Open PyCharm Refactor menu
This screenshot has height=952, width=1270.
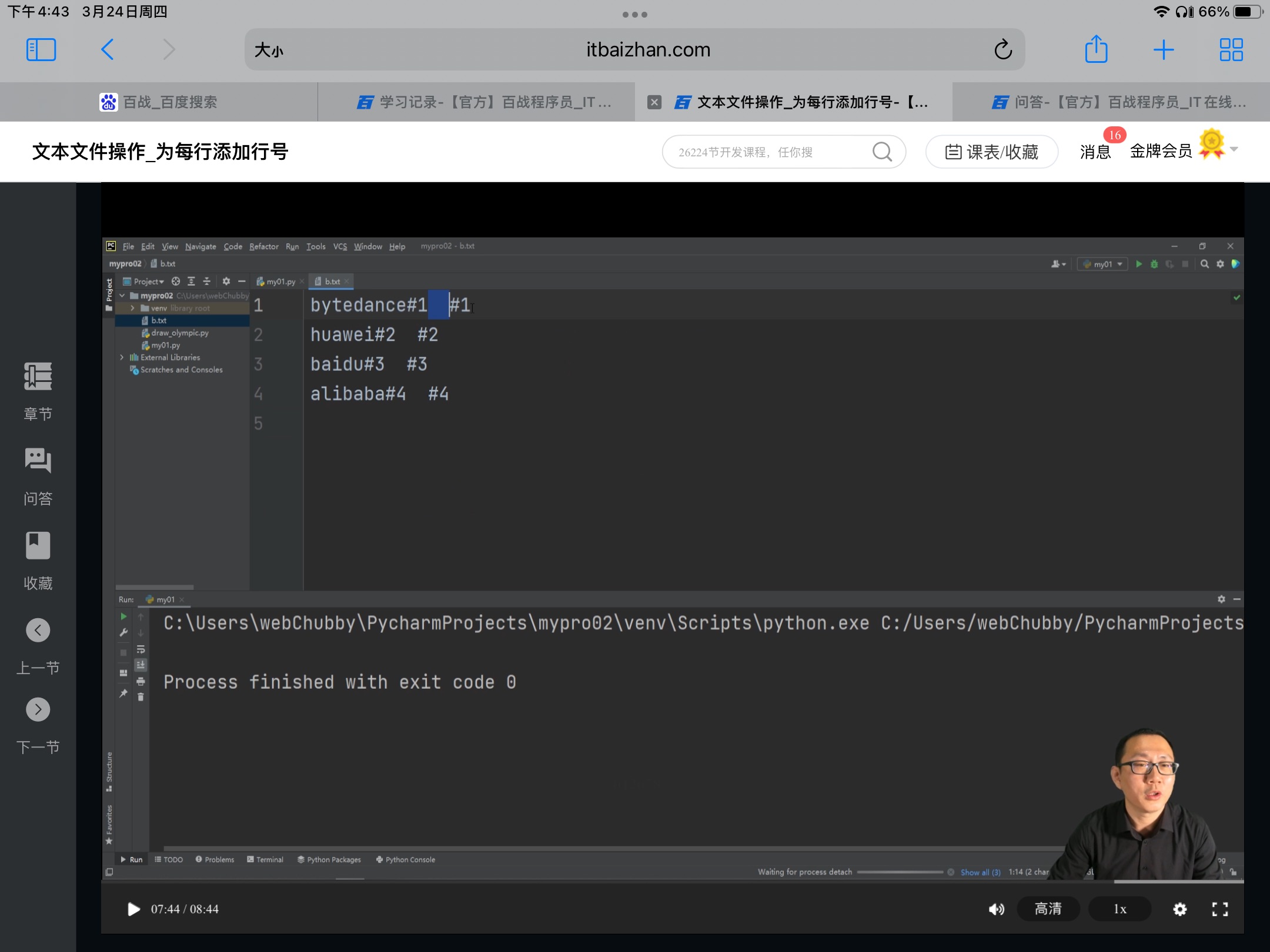point(264,247)
